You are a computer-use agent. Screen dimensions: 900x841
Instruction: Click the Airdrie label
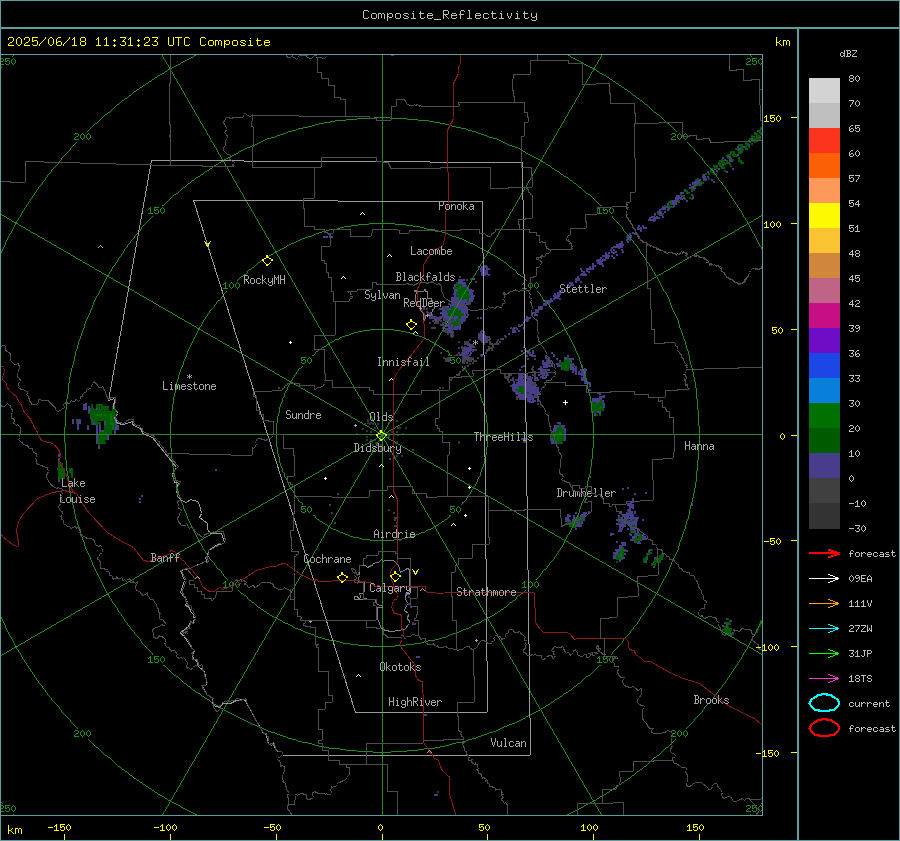click(394, 534)
